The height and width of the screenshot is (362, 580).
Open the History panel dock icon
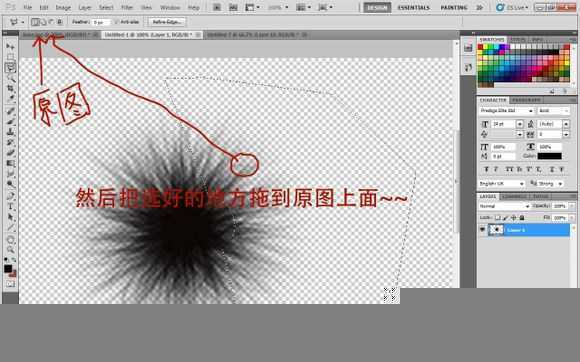(468, 48)
